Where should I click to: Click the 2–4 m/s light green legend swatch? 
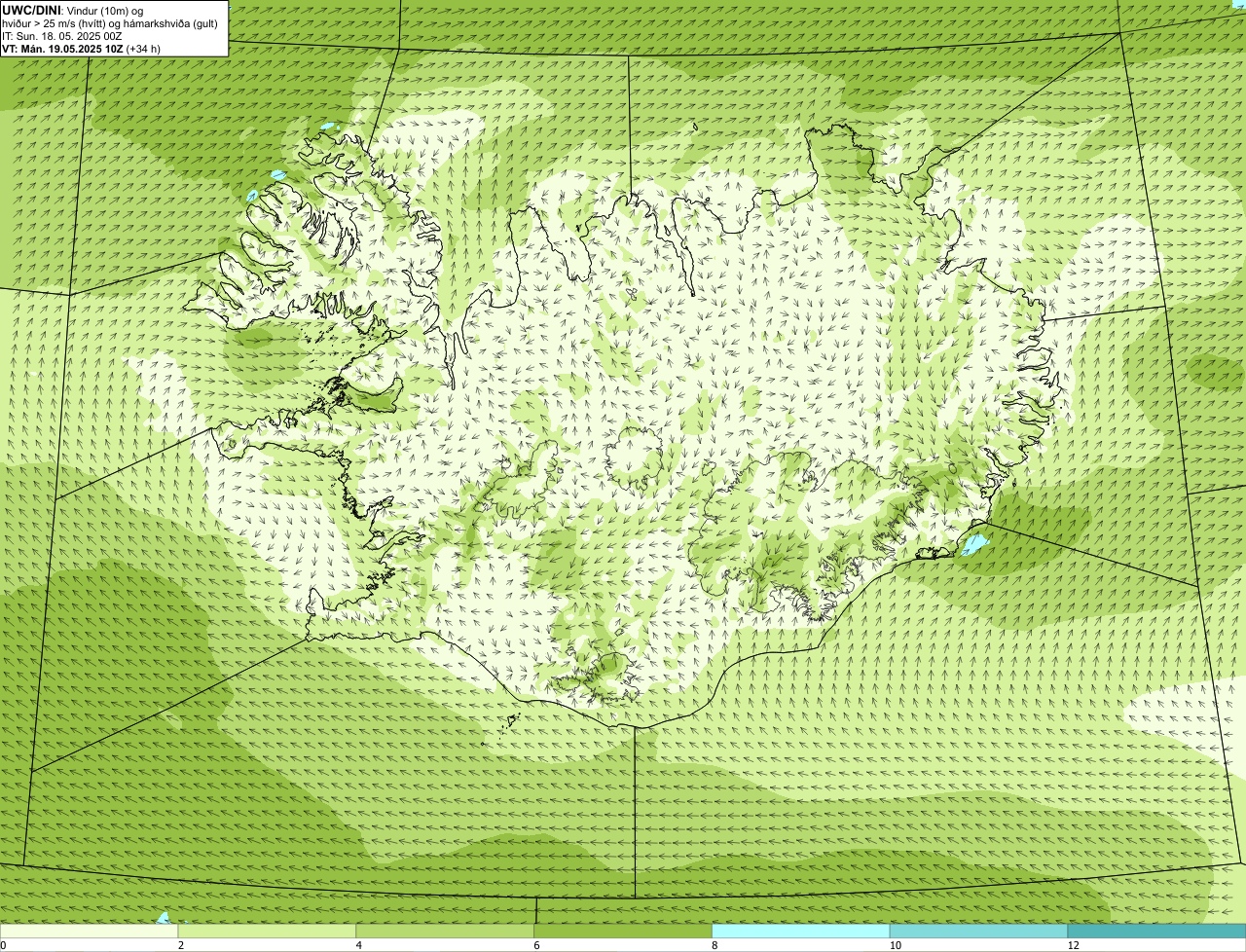coord(268,931)
